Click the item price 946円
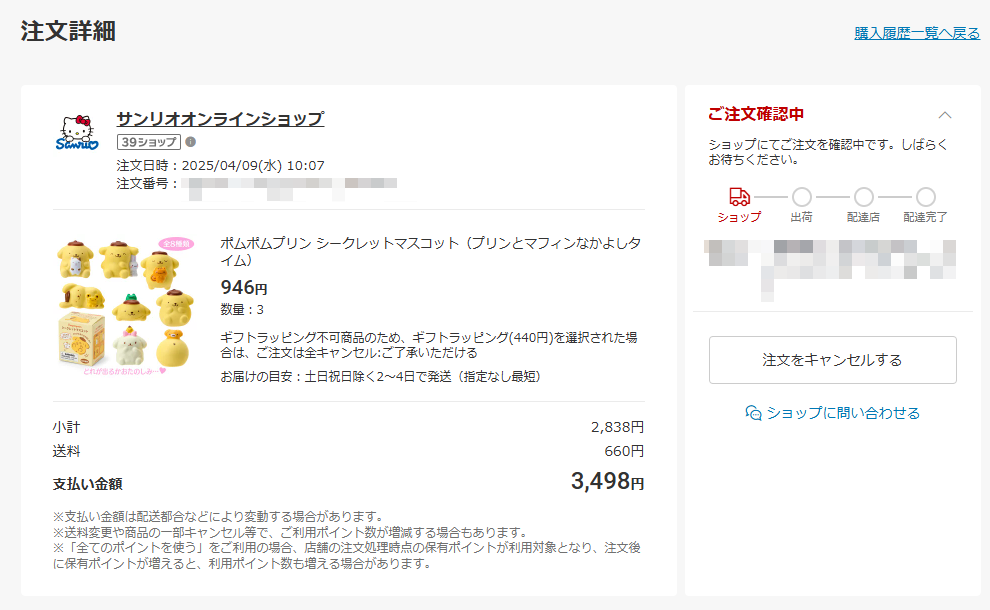Screen dimensions: 990x610 pyautogui.click(x=244, y=288)
